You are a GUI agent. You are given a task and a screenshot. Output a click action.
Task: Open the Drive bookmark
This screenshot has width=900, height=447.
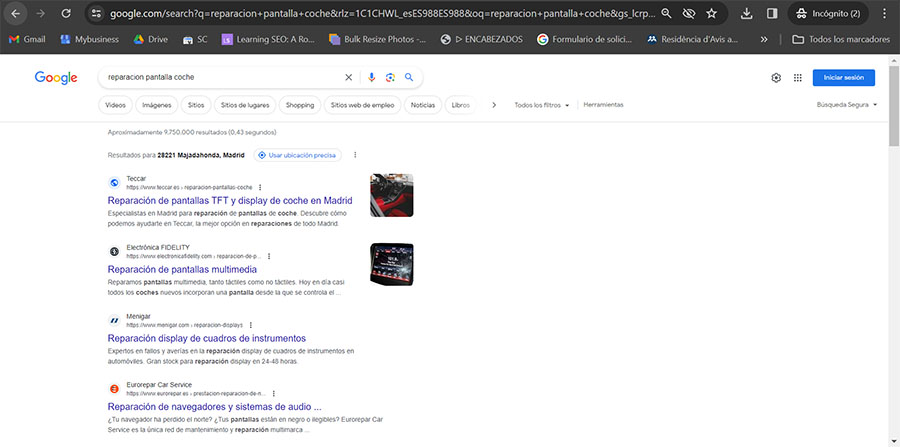[x=150, y=40]
